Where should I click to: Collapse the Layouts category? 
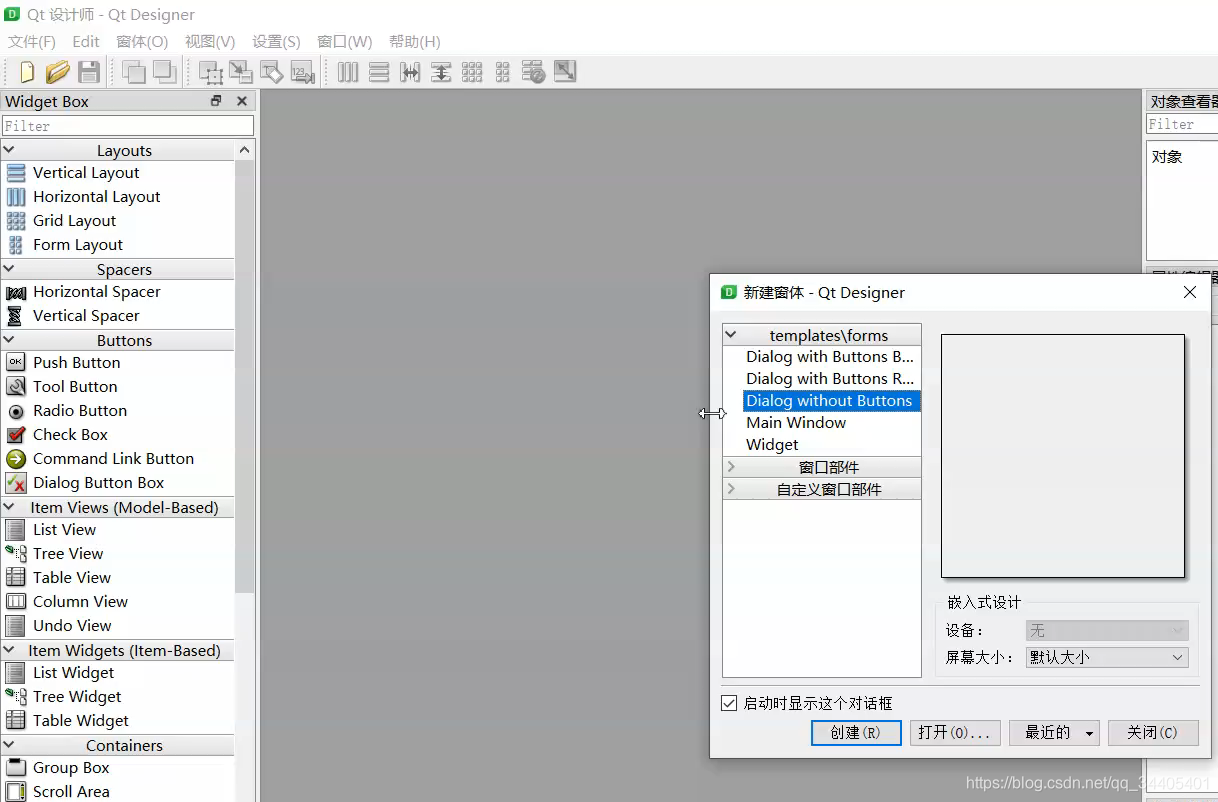(9, 150)
